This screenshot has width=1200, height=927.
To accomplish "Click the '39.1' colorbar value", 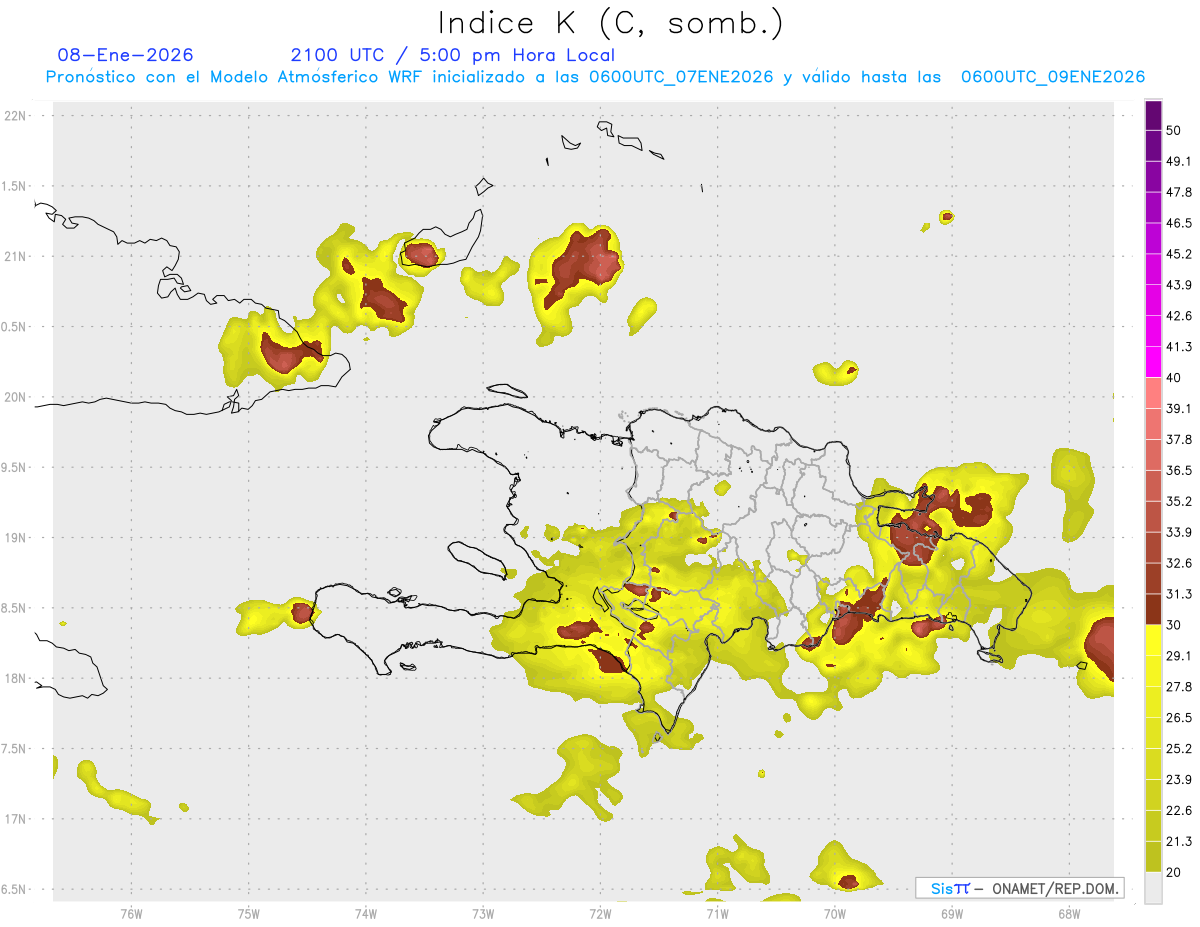I will pos(1179,409).
